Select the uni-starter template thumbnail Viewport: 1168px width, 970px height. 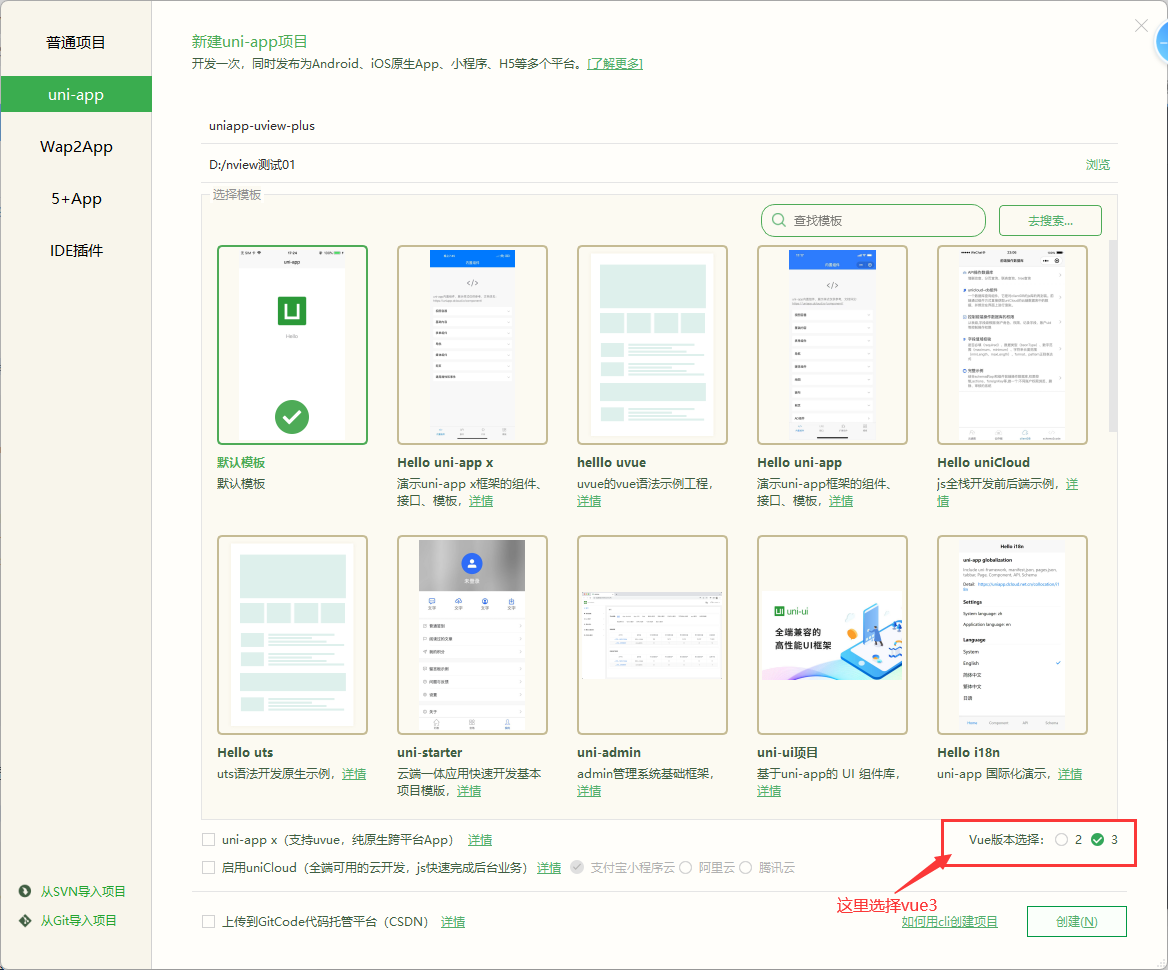[472, 635]
